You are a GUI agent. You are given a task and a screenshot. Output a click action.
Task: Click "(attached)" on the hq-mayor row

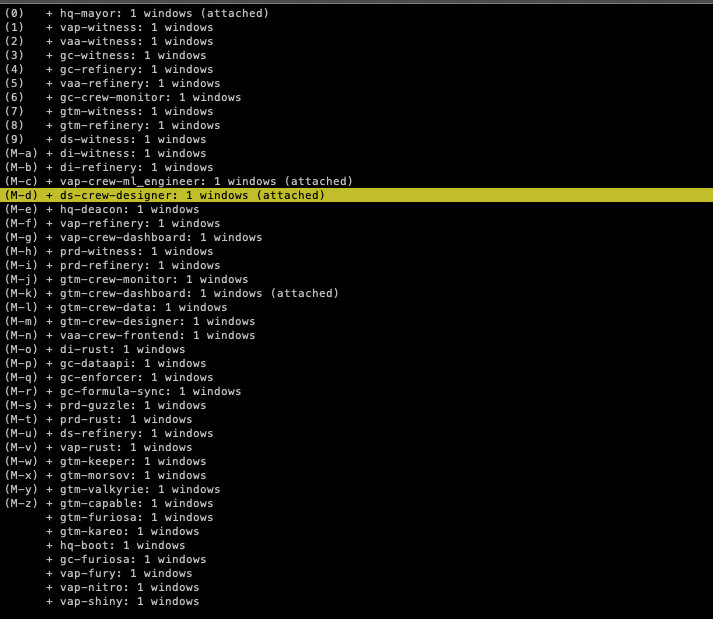(235, 14)
